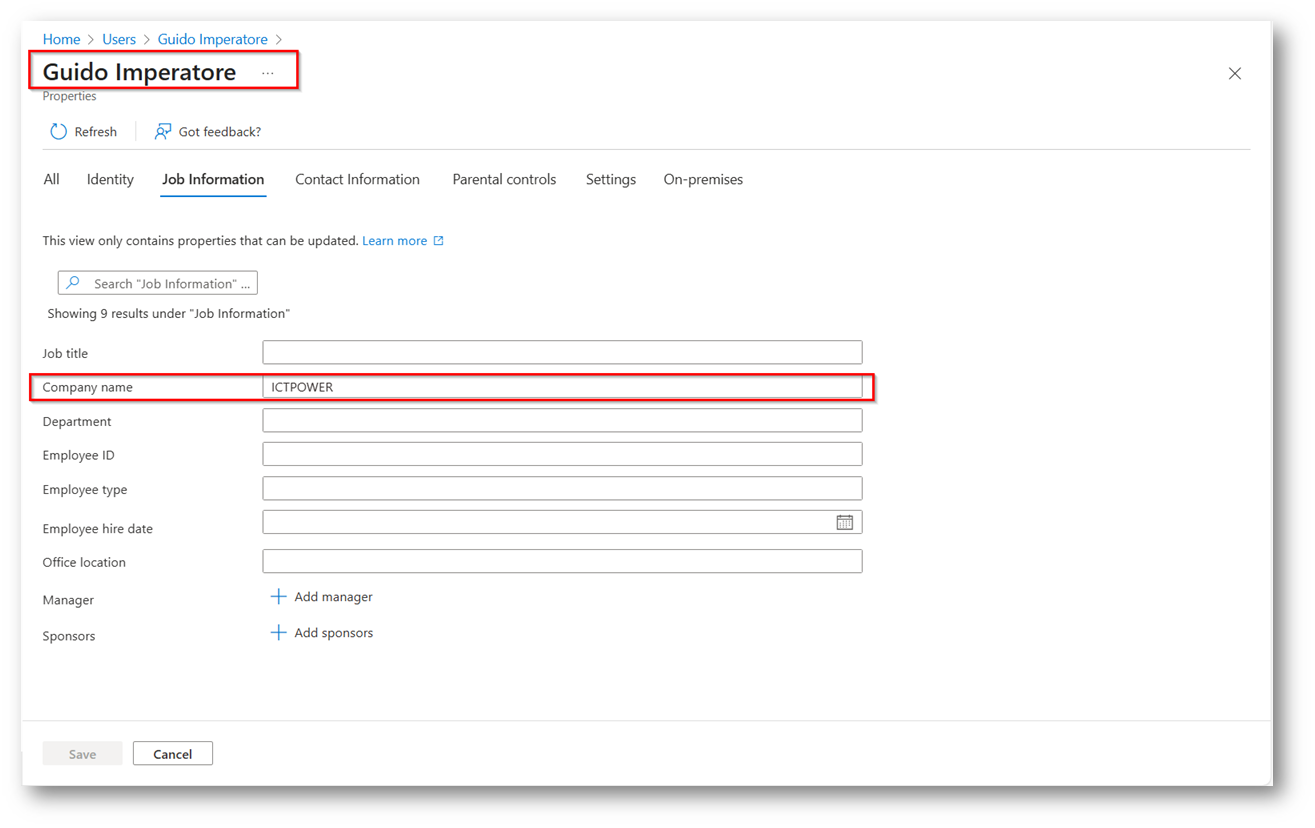
Task: Click the Got feedback icon
Action: (162, 132)
